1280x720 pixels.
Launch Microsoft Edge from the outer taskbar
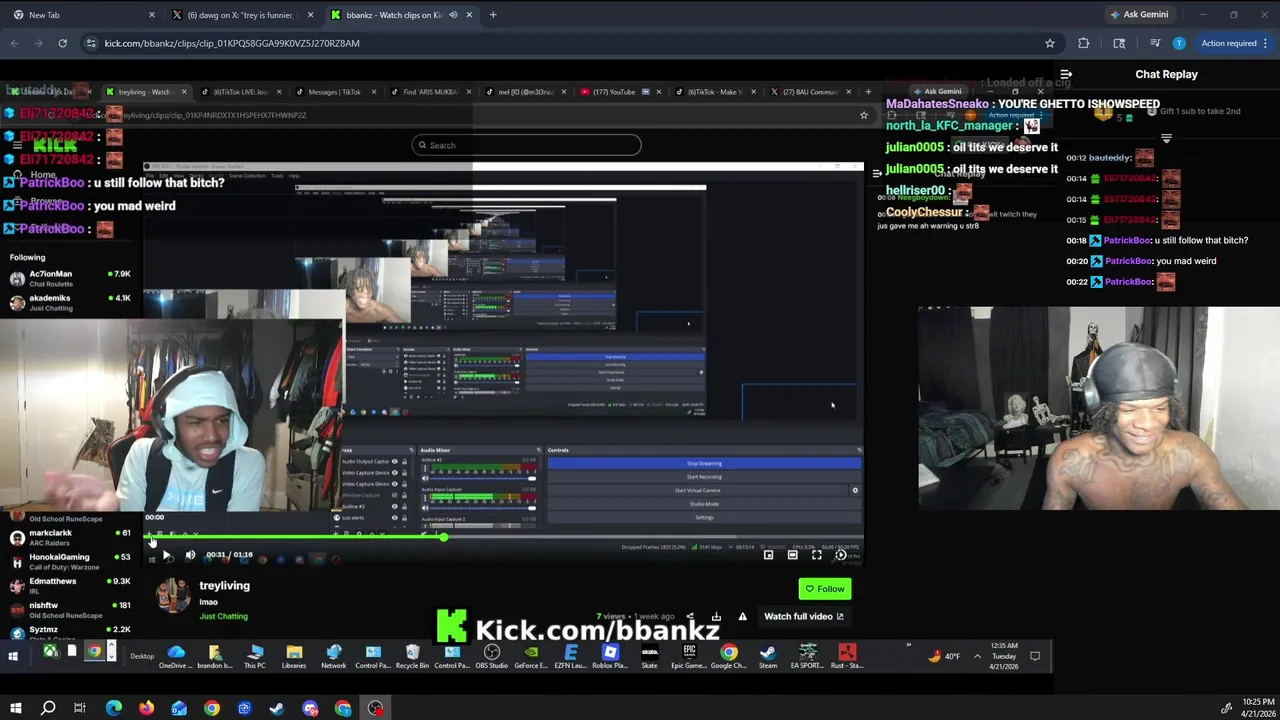(114, 708)
